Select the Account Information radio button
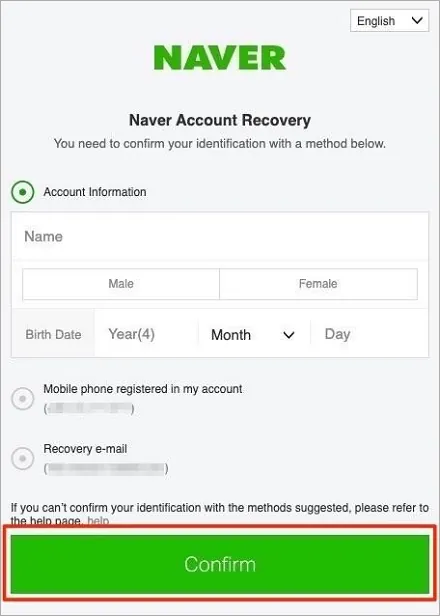The image size is (440, 616). 23,192
